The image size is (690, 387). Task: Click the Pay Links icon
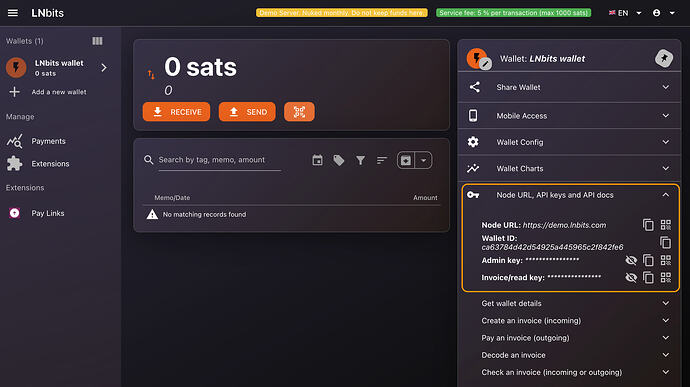(x=15, y=213)
